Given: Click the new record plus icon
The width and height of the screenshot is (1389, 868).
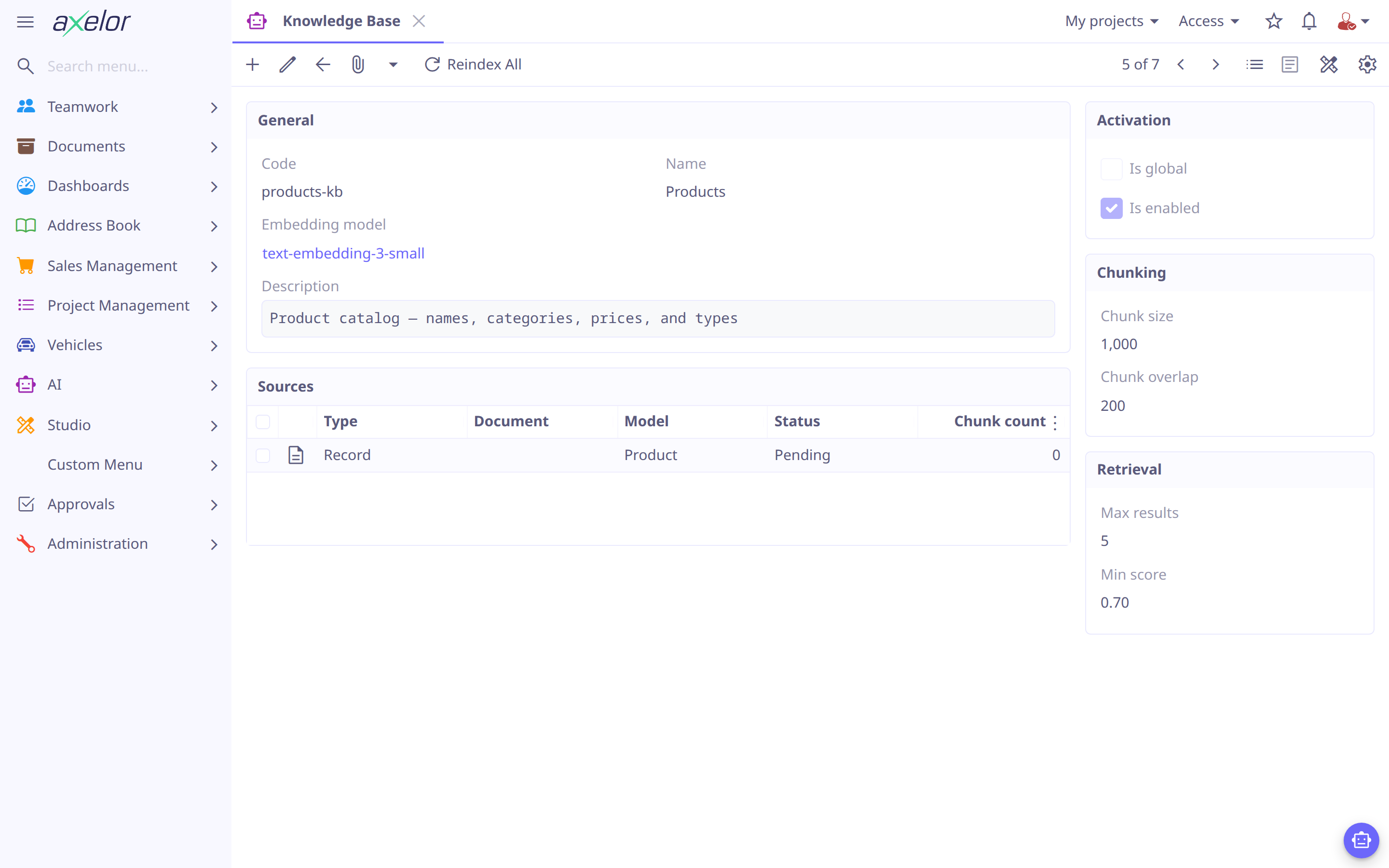Looking at the screenshot, I should tap(253, 64).
